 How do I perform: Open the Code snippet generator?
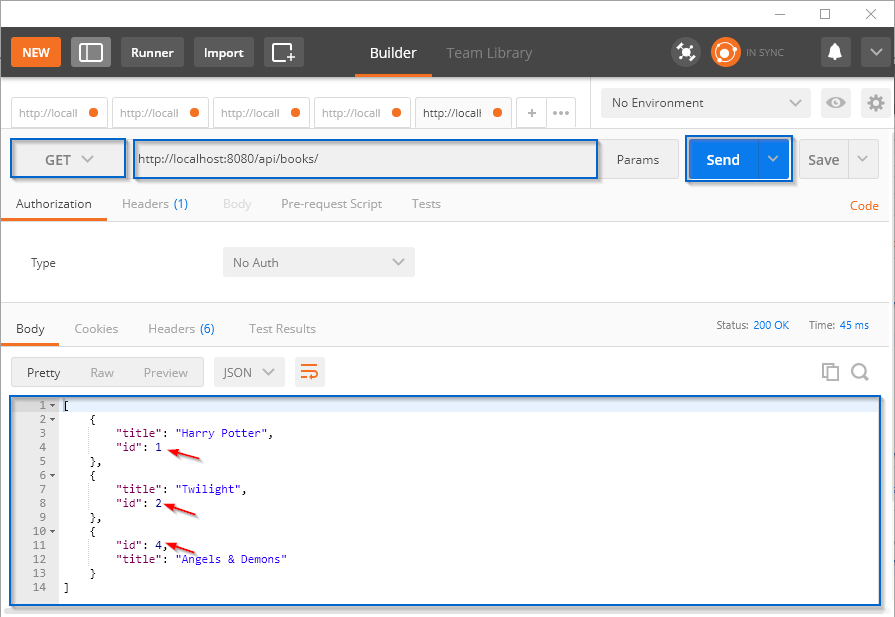coord(863,205)
